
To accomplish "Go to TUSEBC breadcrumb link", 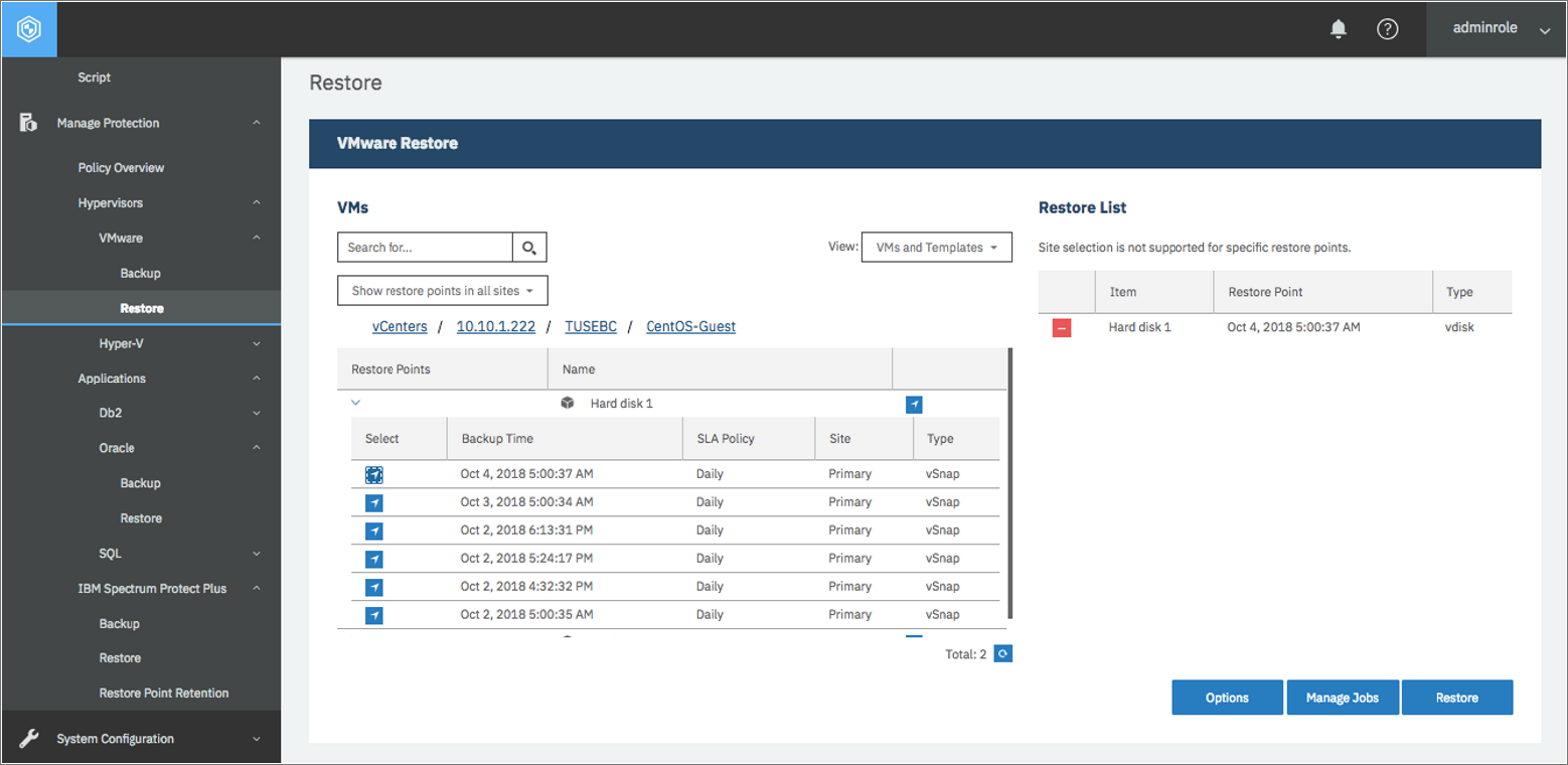I will tap(591, 327).
